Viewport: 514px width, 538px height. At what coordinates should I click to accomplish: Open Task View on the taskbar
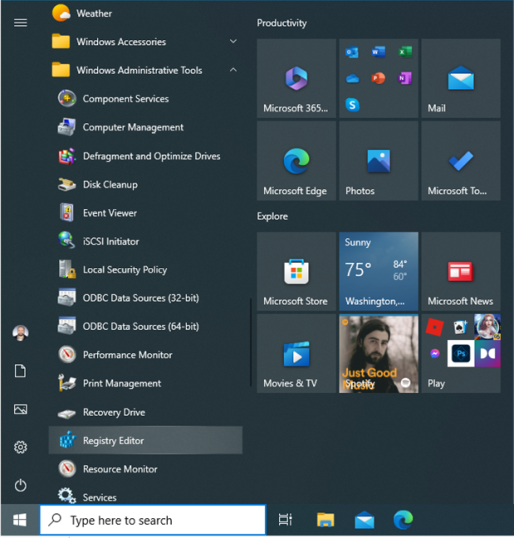point(285,520)
